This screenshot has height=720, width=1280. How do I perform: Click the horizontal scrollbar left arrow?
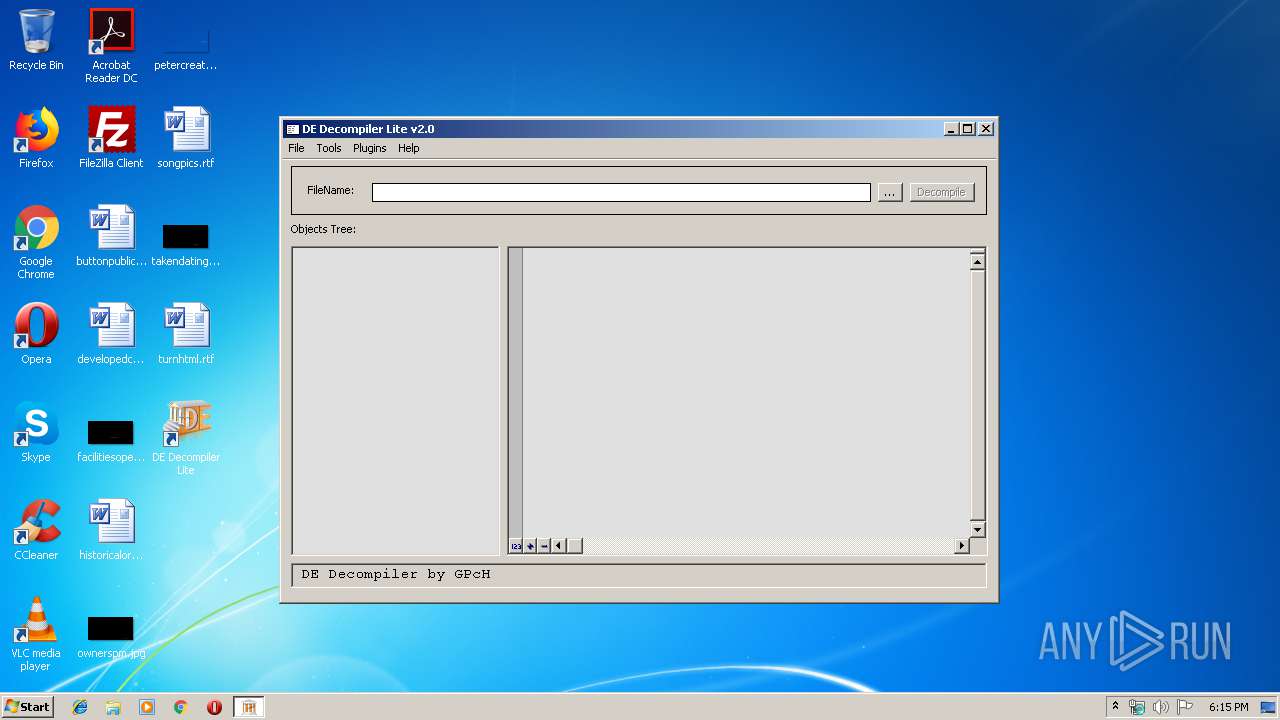pos(558,546)
